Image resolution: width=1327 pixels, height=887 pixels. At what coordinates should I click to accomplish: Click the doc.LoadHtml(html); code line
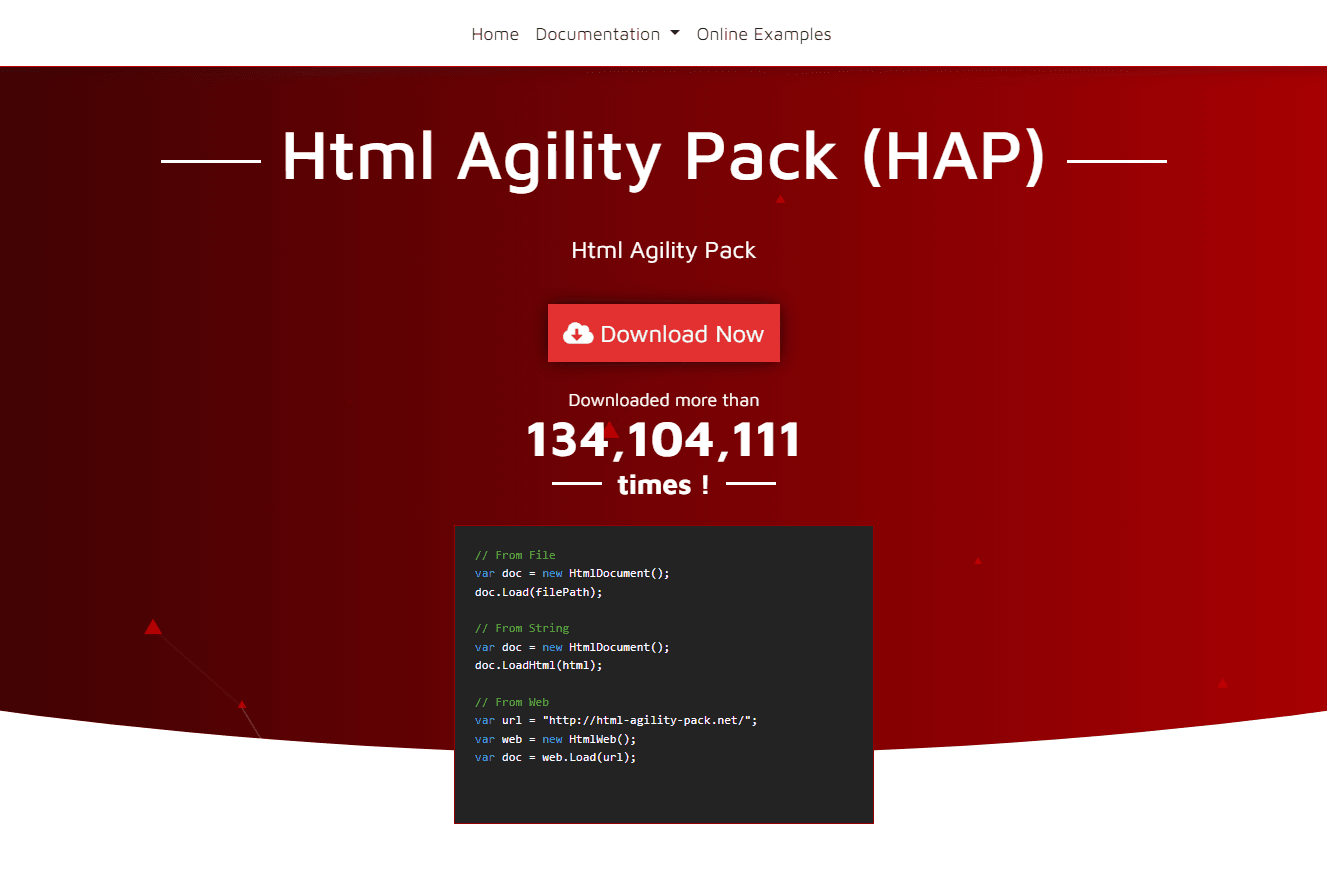pos(539,665)
